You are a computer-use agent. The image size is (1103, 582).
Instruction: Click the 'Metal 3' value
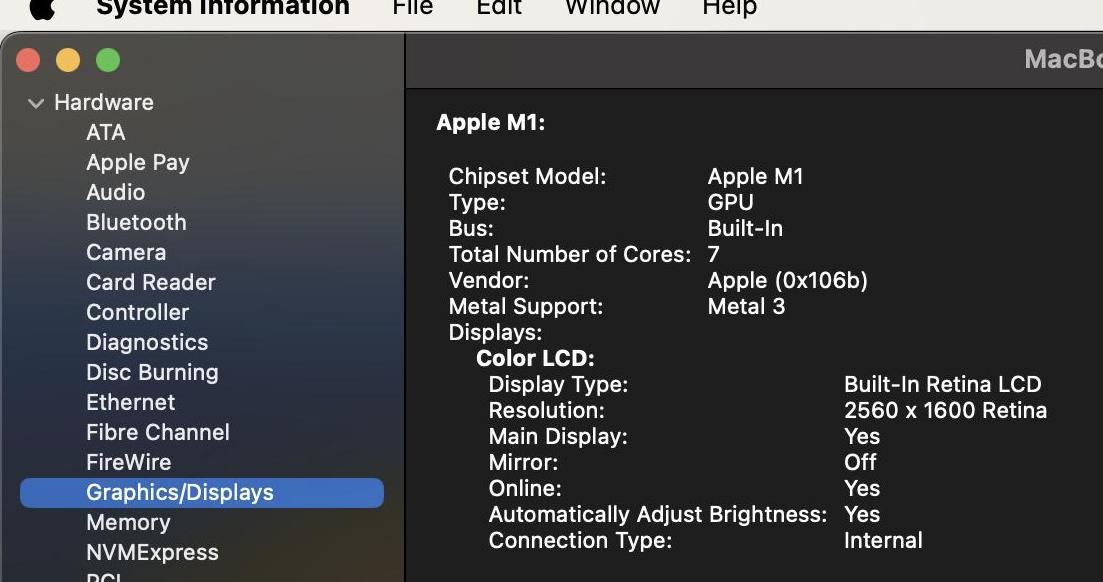[x=746, y=306]
